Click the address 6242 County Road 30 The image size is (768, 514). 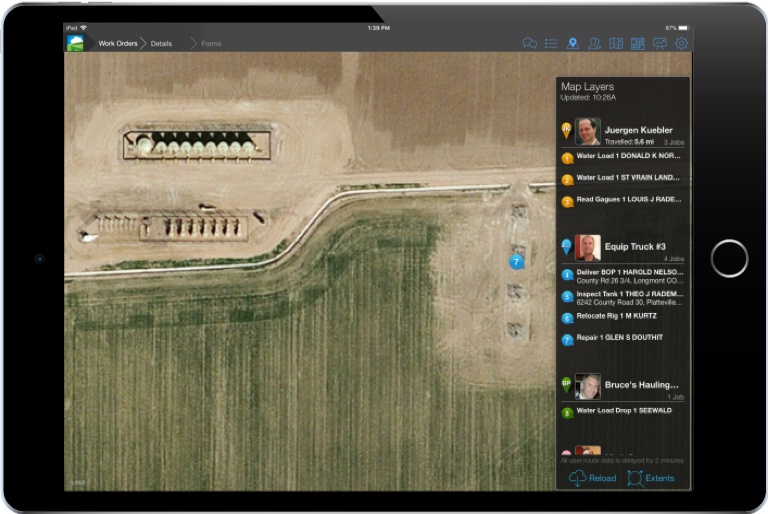pos(629,302)
